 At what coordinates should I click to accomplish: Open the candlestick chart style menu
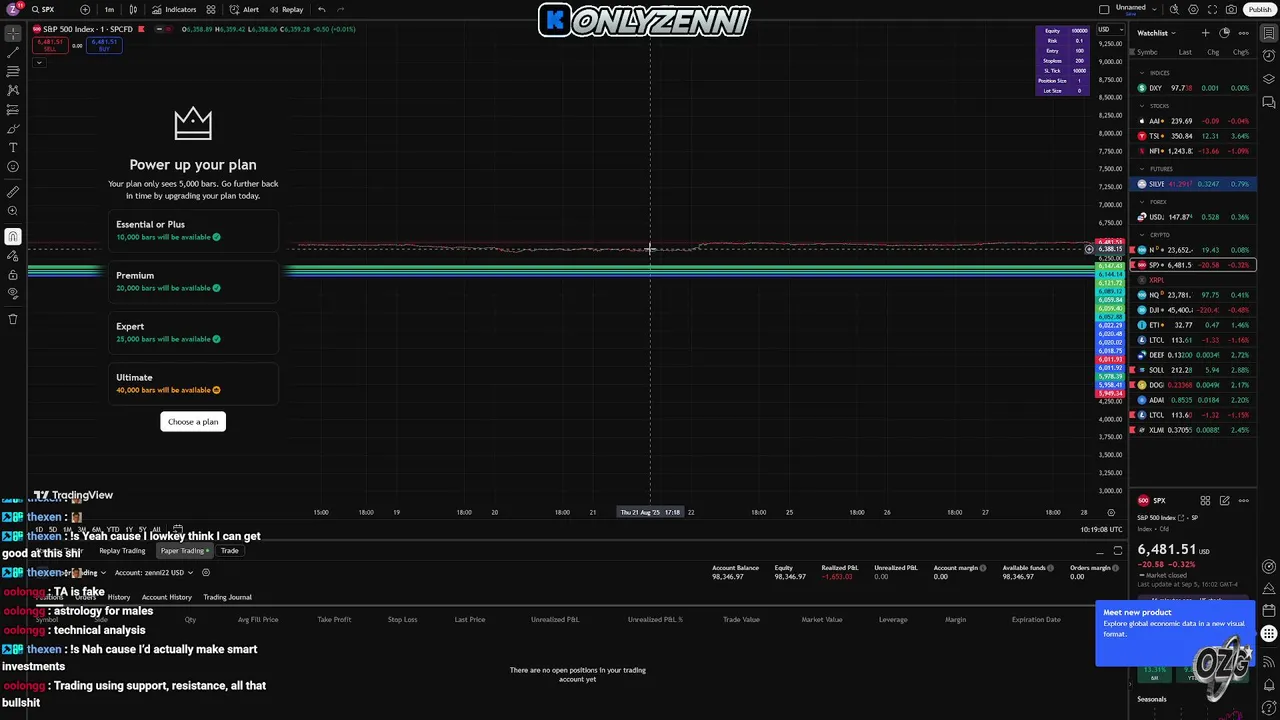133,9
